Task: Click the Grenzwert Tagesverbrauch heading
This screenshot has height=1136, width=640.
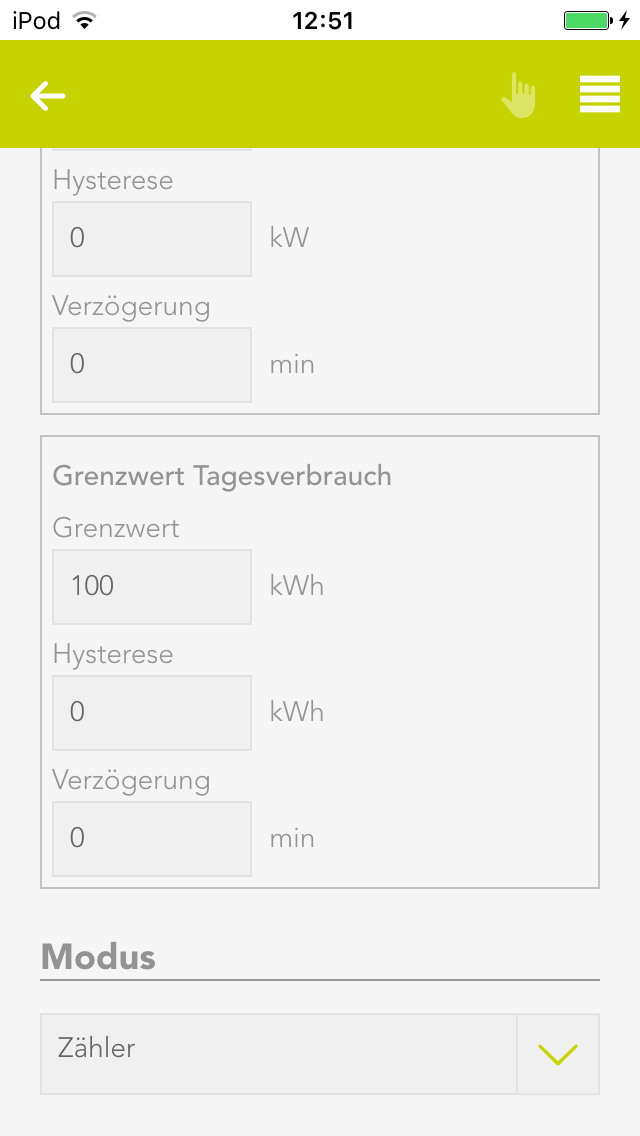Action: [222, 476]
